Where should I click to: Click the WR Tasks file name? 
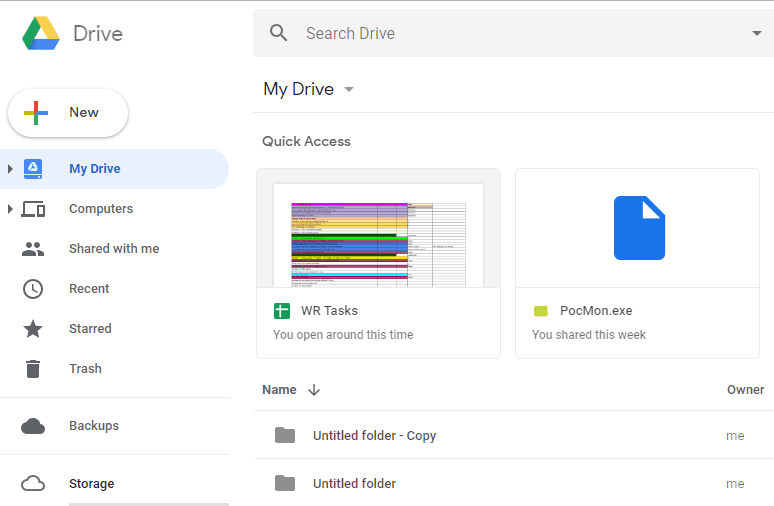[329, 311]
